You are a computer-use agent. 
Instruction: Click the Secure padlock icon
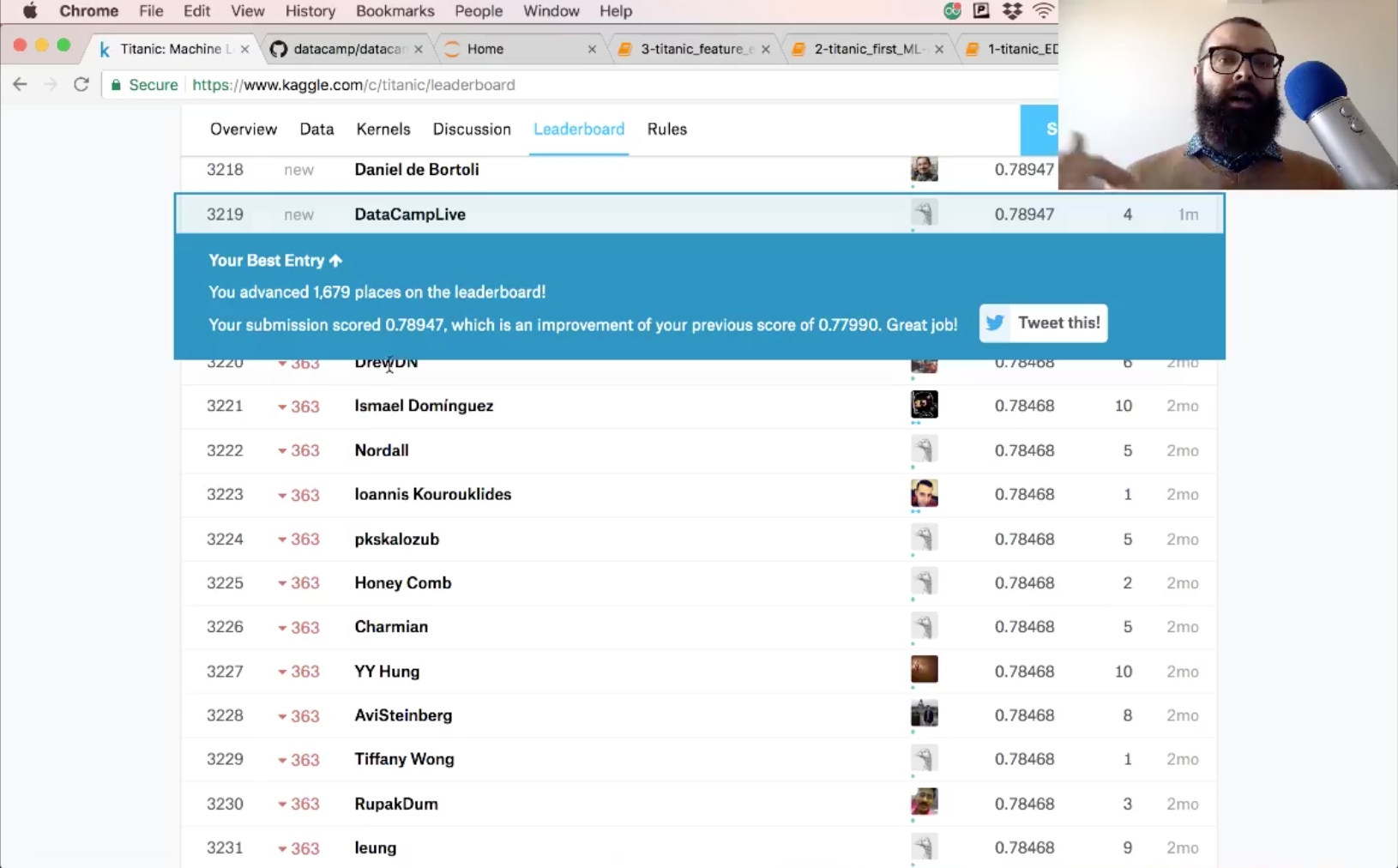[x=117, y=85]
